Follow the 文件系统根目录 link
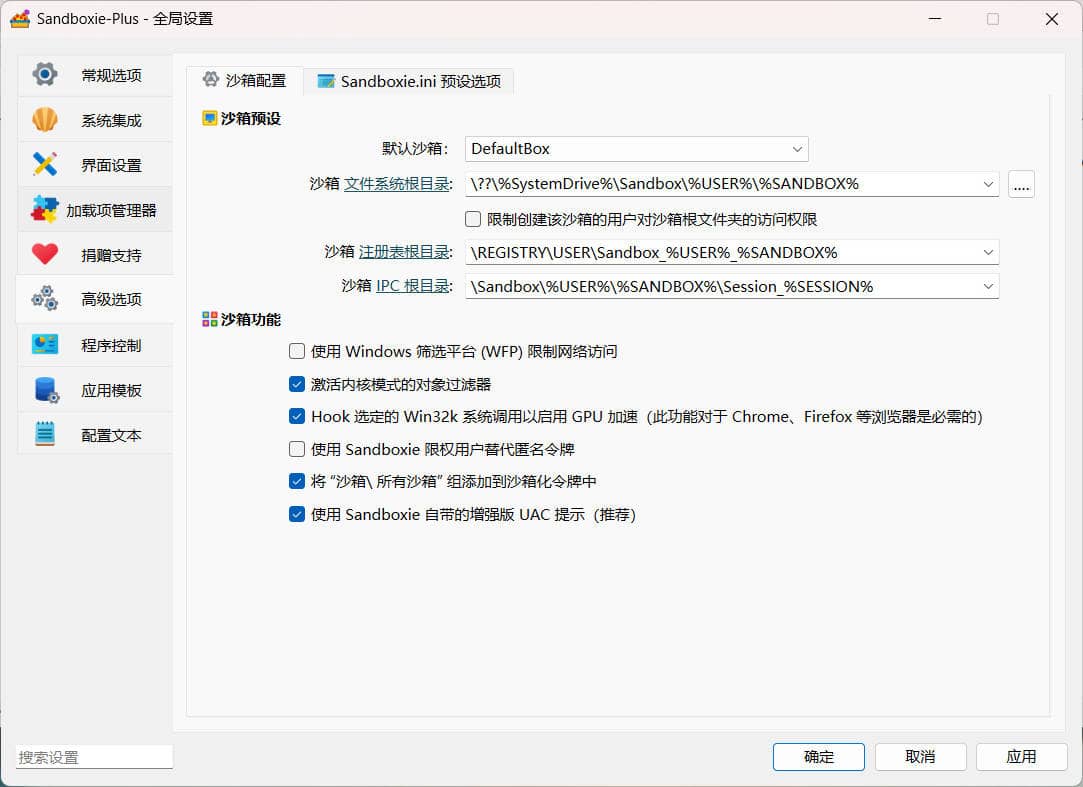This screenshot has height=787, width=1083. [x=397, y=184]
